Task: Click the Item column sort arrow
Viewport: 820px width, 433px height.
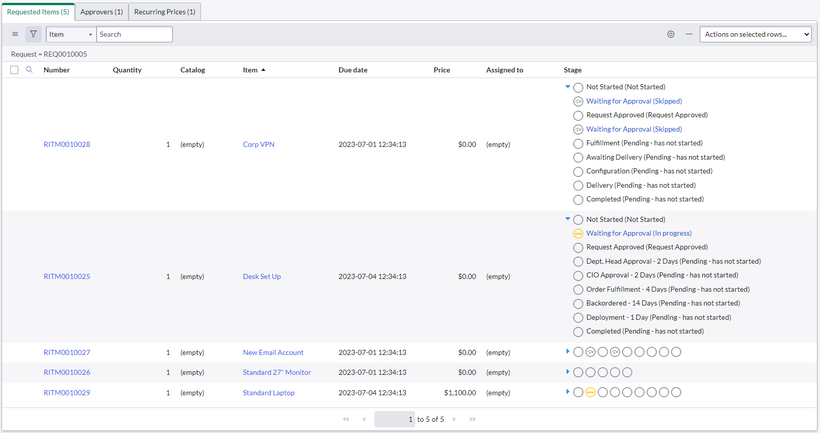Action: click(263, 70)
